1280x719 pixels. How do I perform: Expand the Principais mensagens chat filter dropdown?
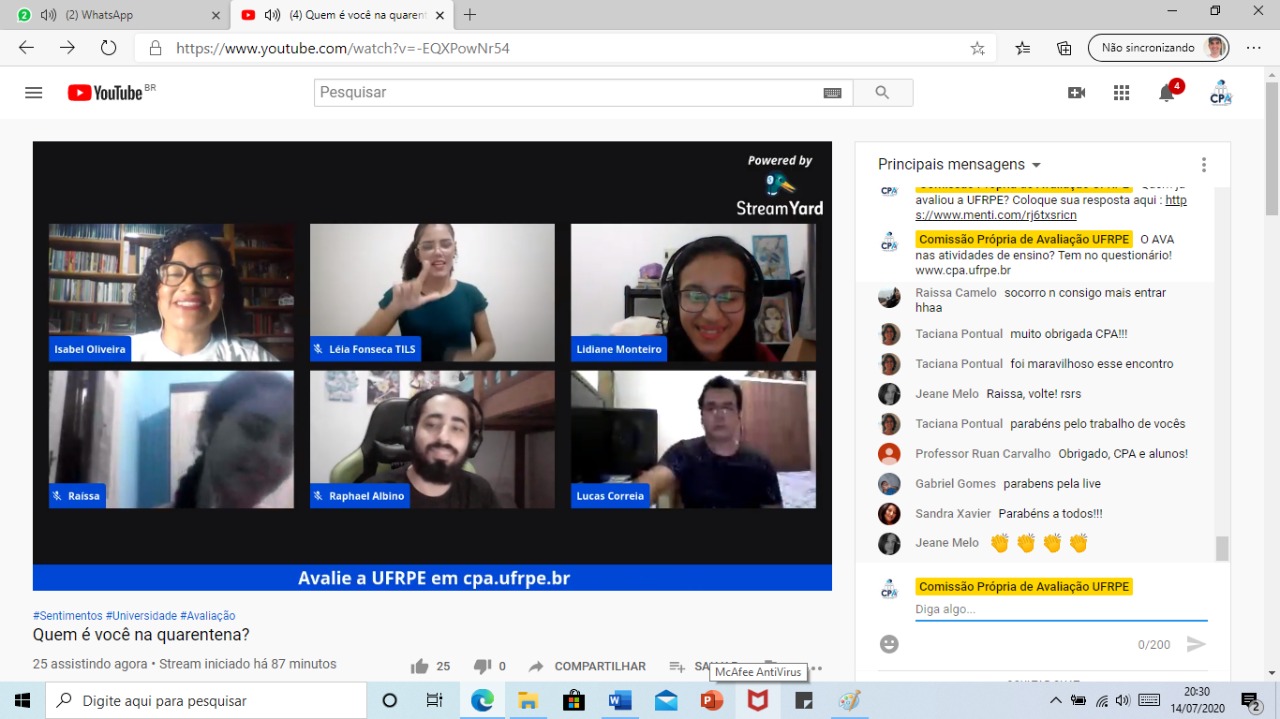[1036, 165]
